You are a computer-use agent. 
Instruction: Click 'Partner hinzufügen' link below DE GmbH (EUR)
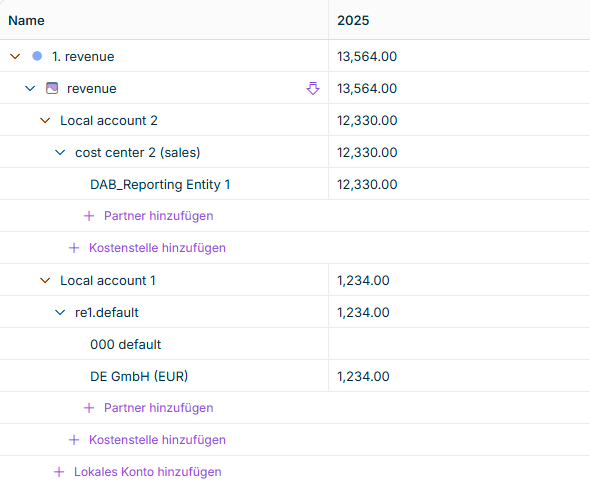click(x=158, y=408)
